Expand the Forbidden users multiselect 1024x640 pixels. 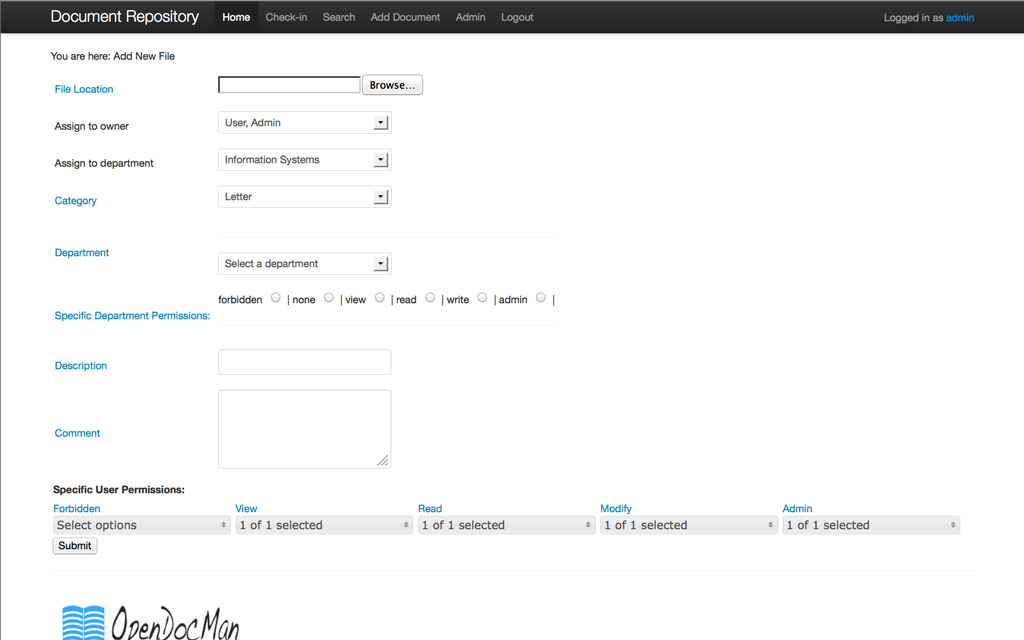[x=141, y=525]
